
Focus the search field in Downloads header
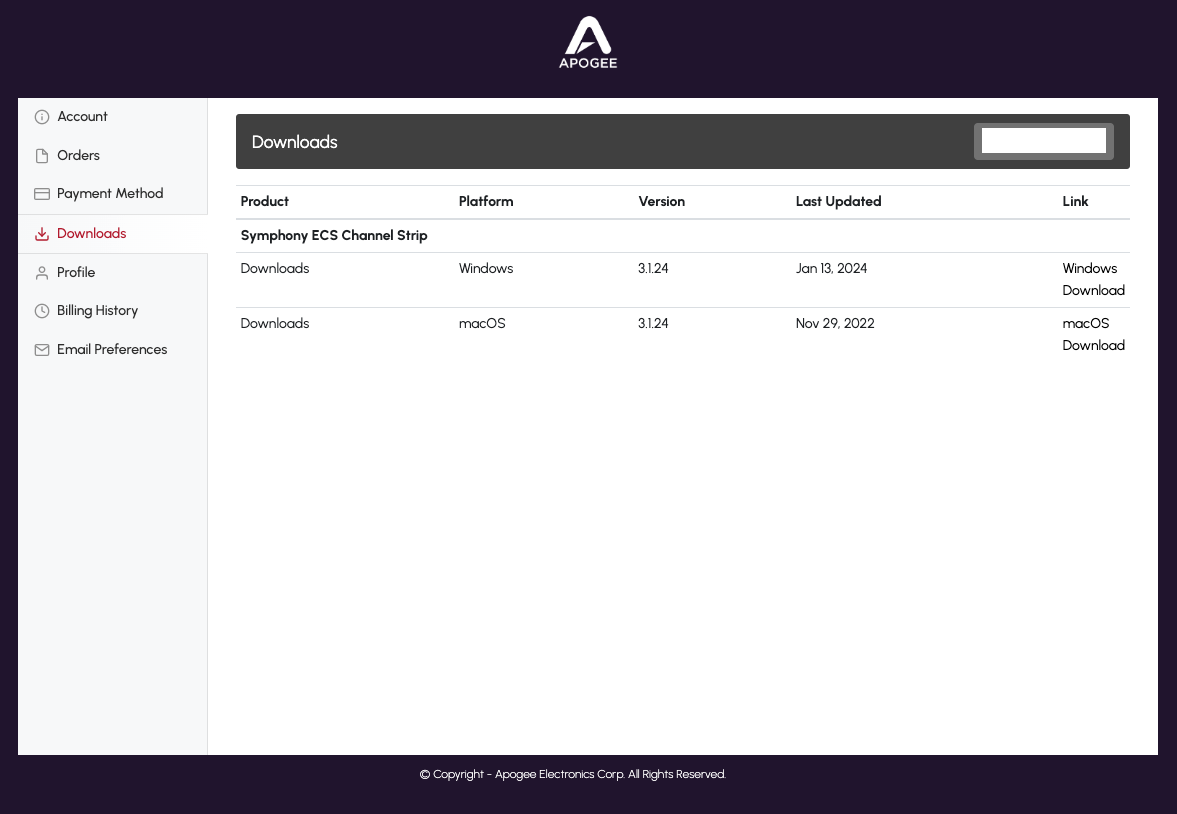[x=1043, y=141]
